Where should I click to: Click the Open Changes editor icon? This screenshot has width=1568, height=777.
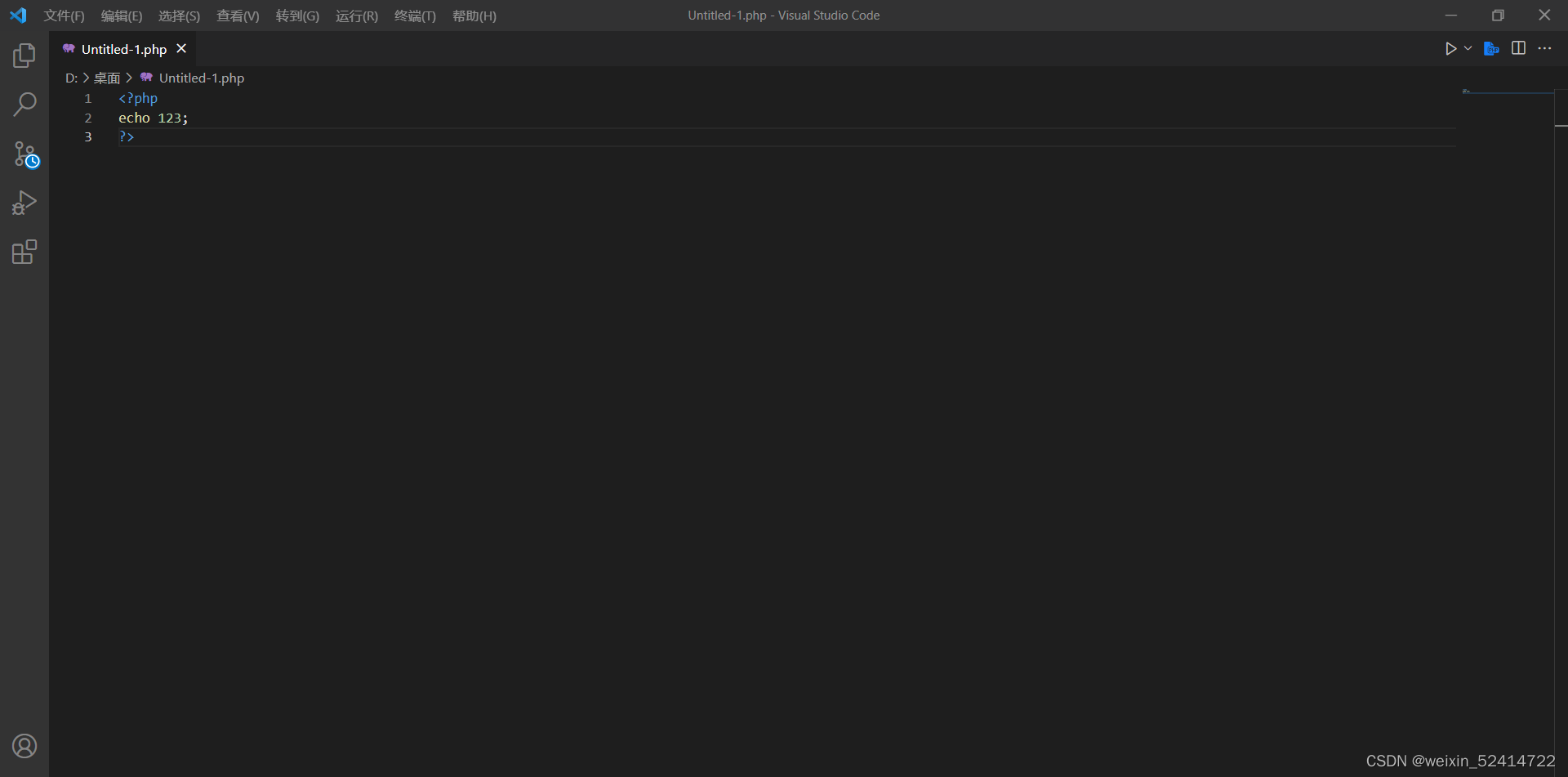1491,48
